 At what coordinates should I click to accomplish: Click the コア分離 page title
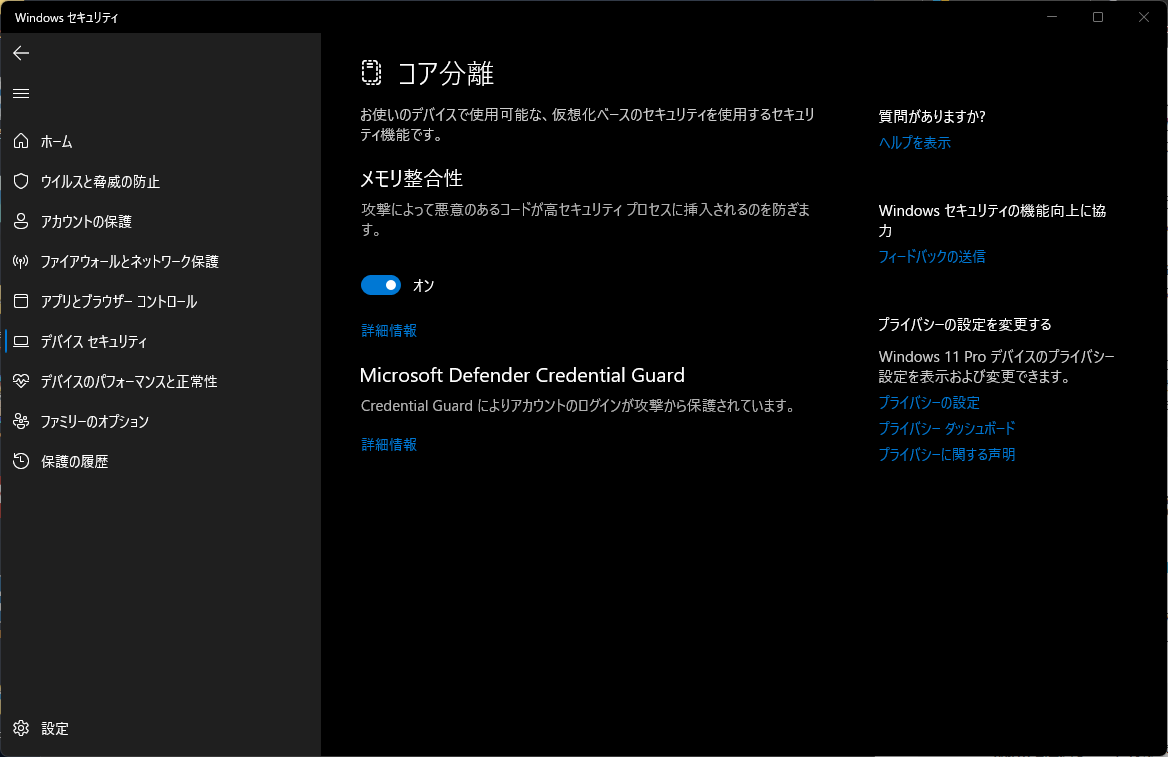[x=445, y=73]
